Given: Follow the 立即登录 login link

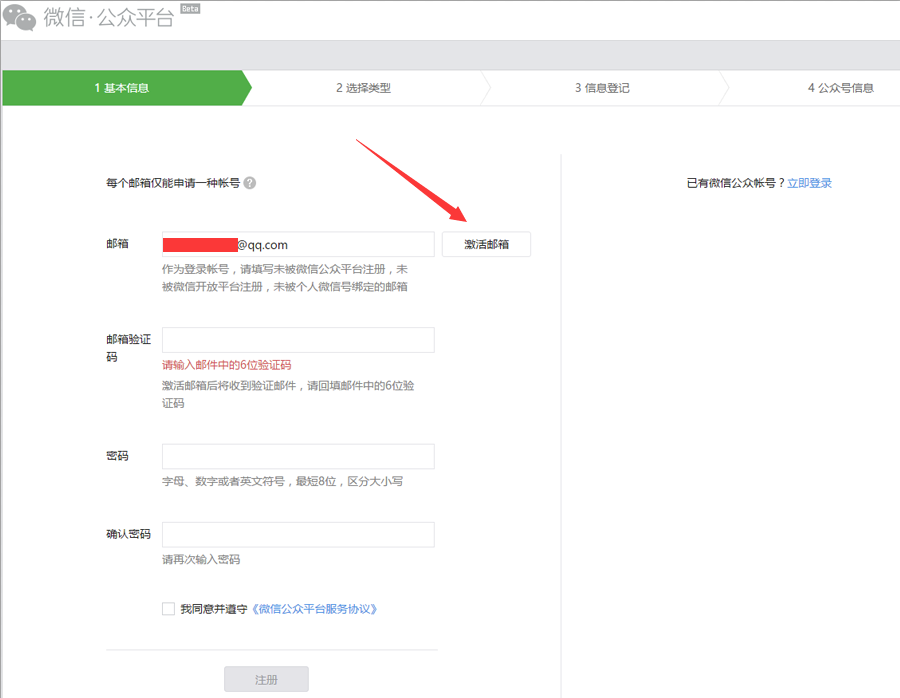Looking at the screenshot, I should [x=809, y=183].
